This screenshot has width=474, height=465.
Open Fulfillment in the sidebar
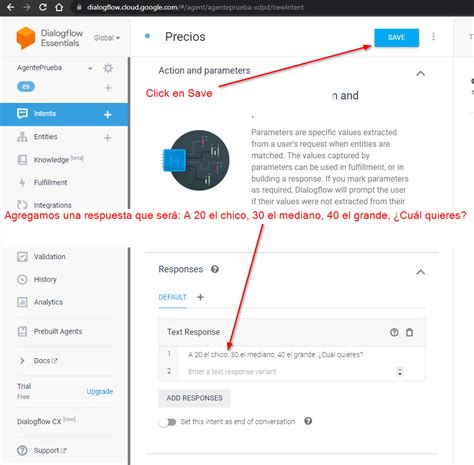pos(50,182)
